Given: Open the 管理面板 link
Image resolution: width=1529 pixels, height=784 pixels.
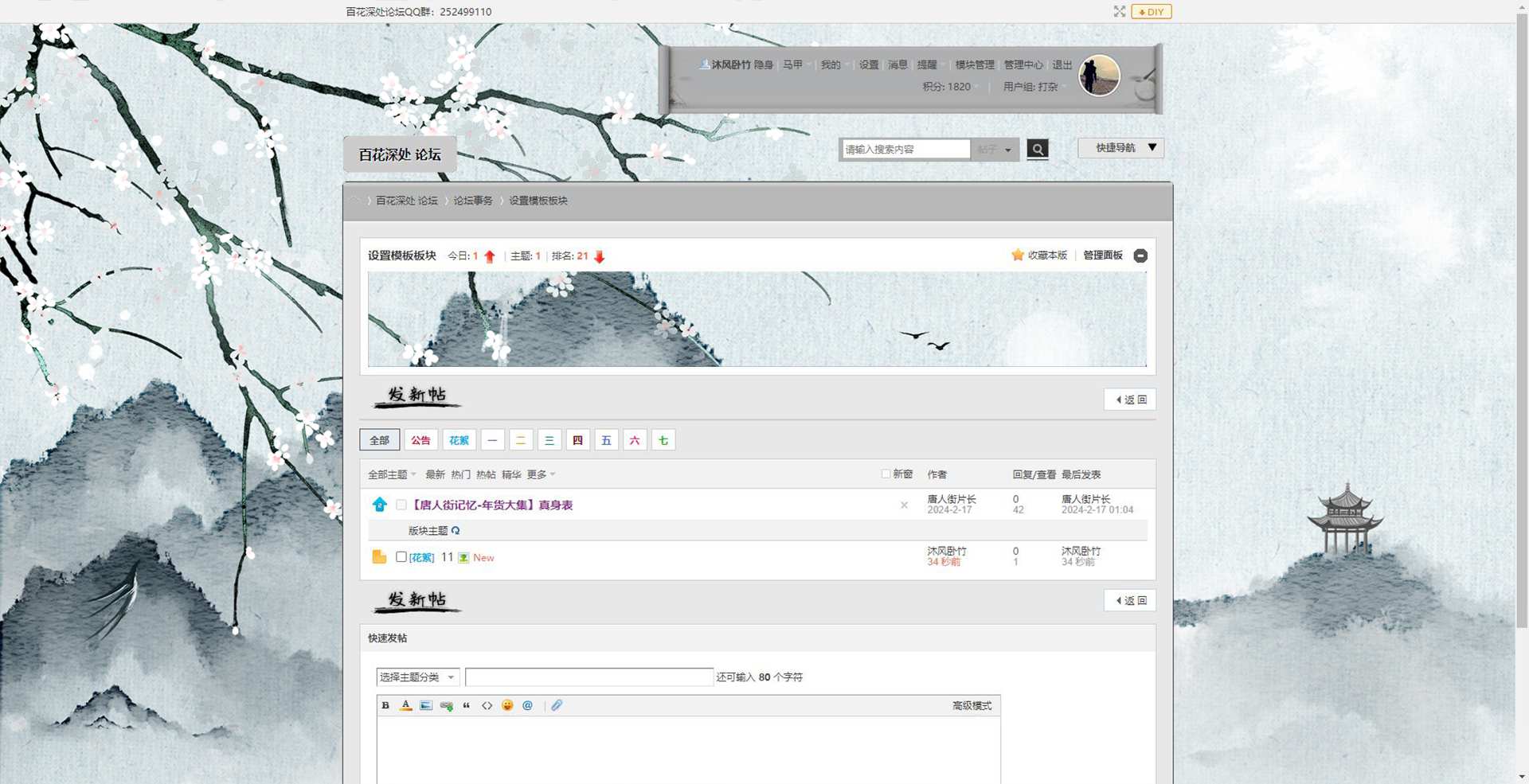Looking at the screenshot, I should point(1102,255).
